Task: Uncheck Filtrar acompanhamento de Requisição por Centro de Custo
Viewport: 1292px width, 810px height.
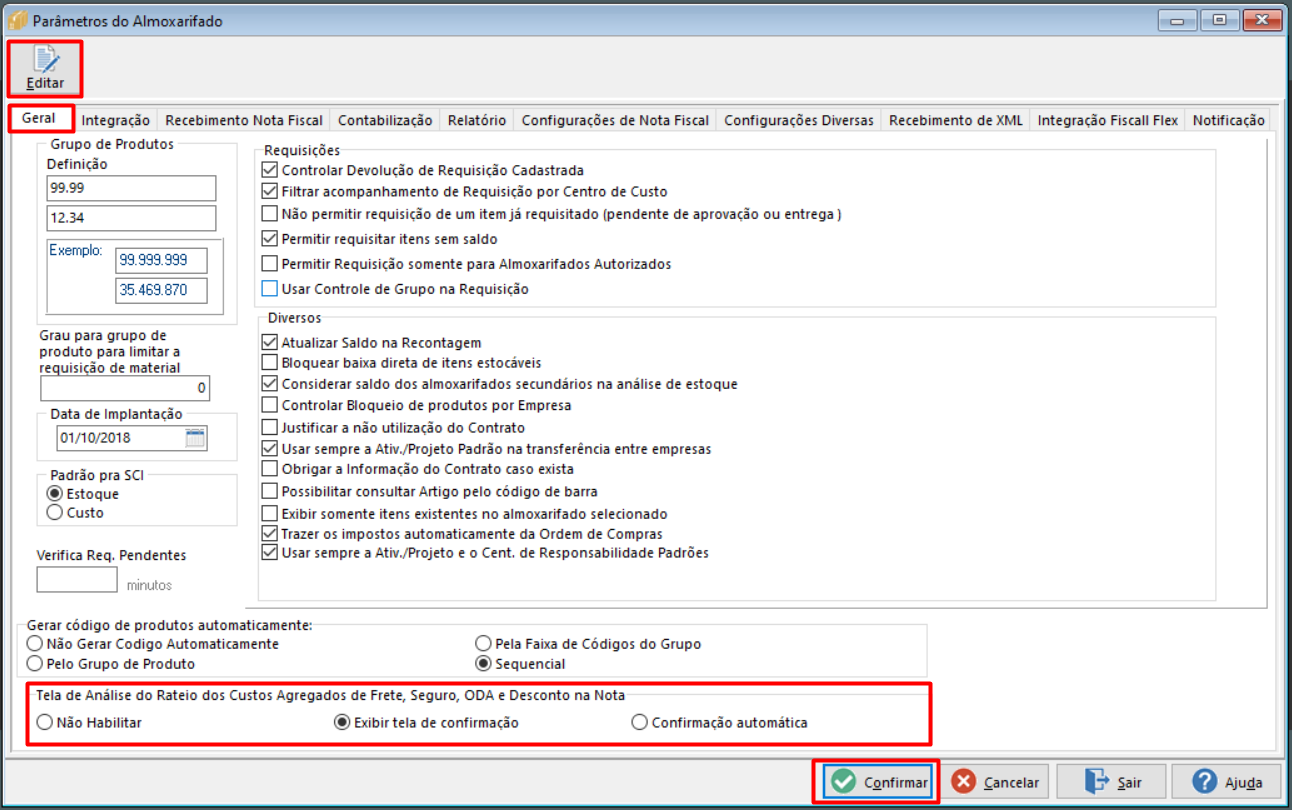Action: [269, 191]
